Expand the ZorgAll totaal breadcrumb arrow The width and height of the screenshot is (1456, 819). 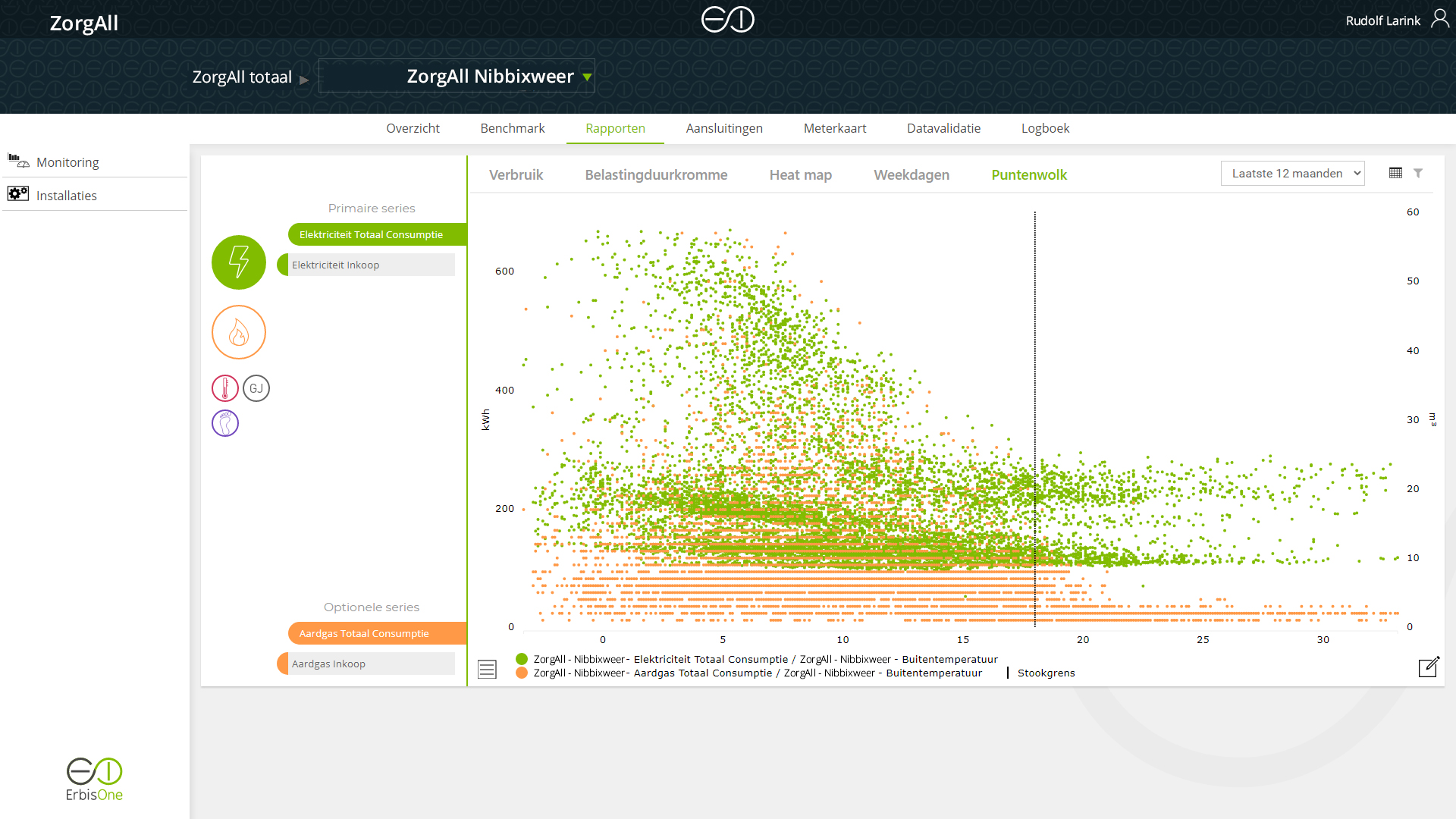(304, 80)
